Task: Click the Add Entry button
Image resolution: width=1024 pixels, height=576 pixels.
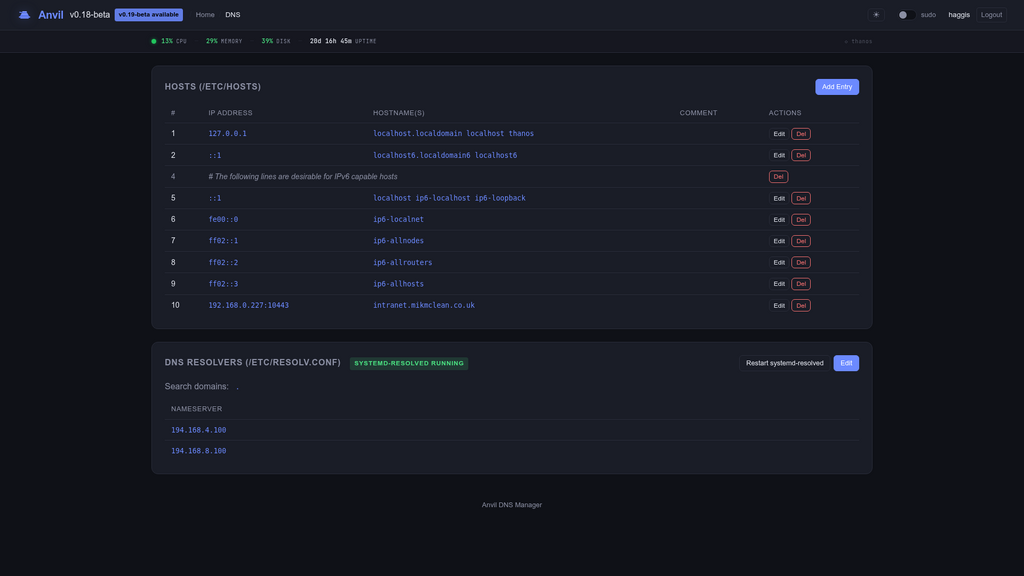Action: pyautogui.click(x=837, y=87)
